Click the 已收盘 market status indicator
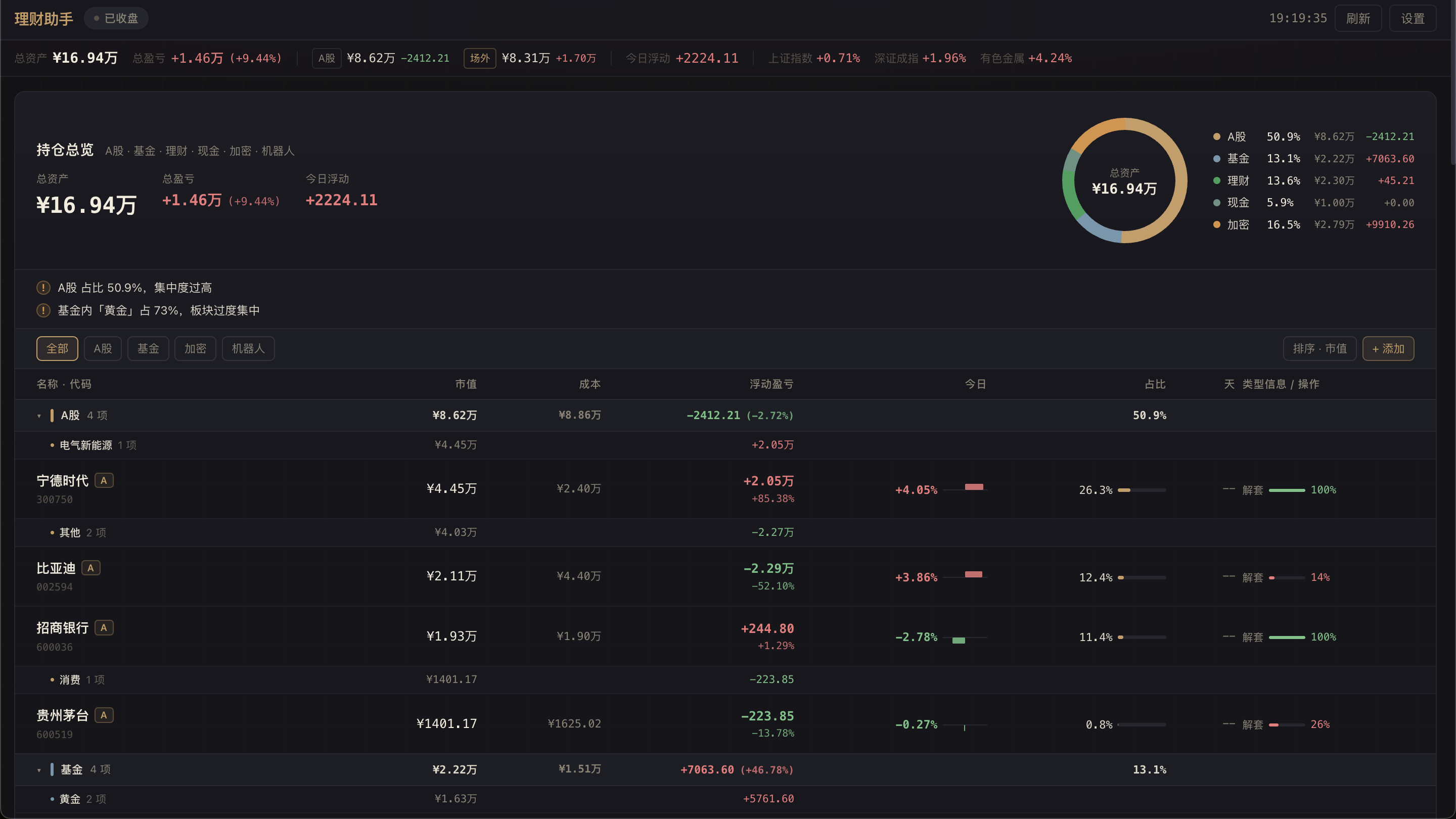The image size is (1456, 819). (x=116, y=18)
